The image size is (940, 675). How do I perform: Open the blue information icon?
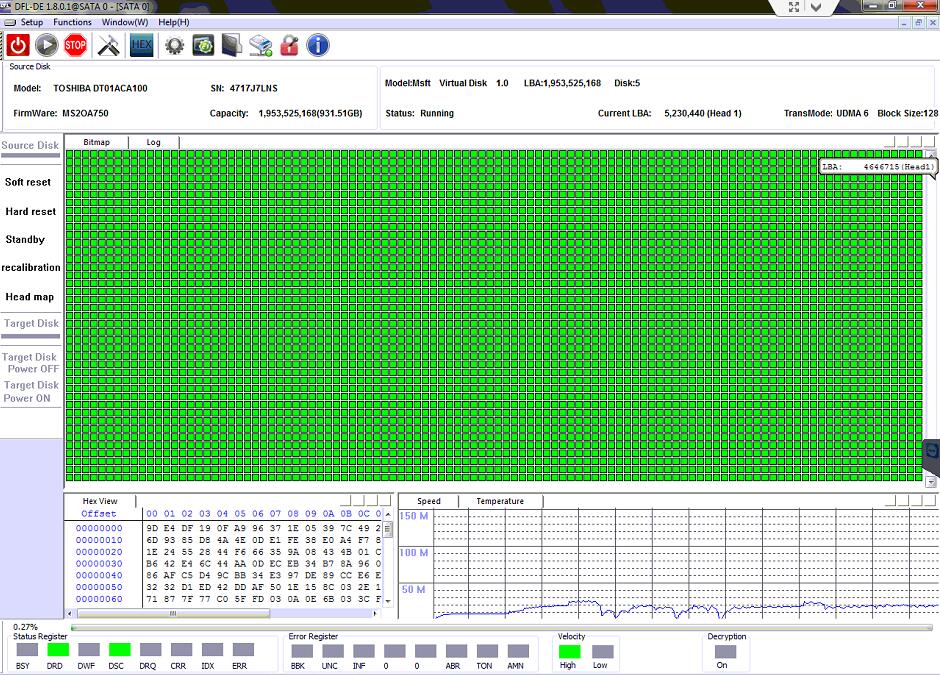318,45
